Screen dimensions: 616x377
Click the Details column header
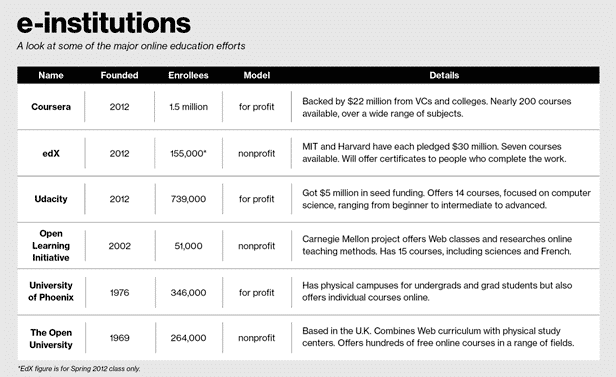click(444, 75)
